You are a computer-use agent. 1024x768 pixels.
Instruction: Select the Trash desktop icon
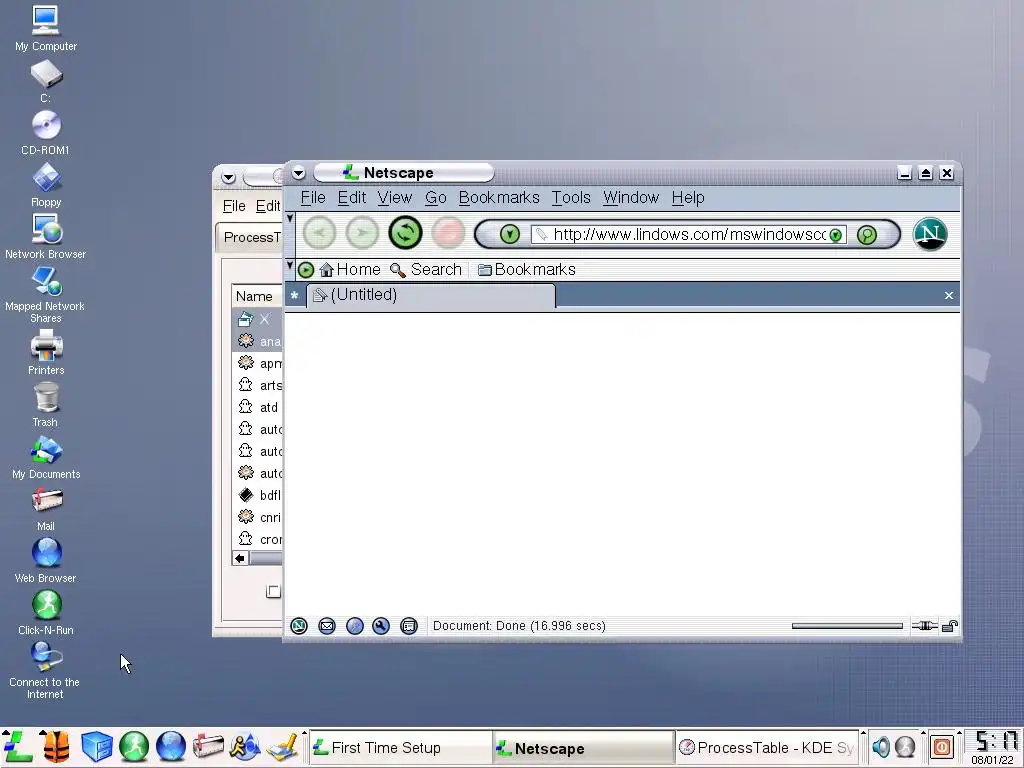tap(46, 405)
